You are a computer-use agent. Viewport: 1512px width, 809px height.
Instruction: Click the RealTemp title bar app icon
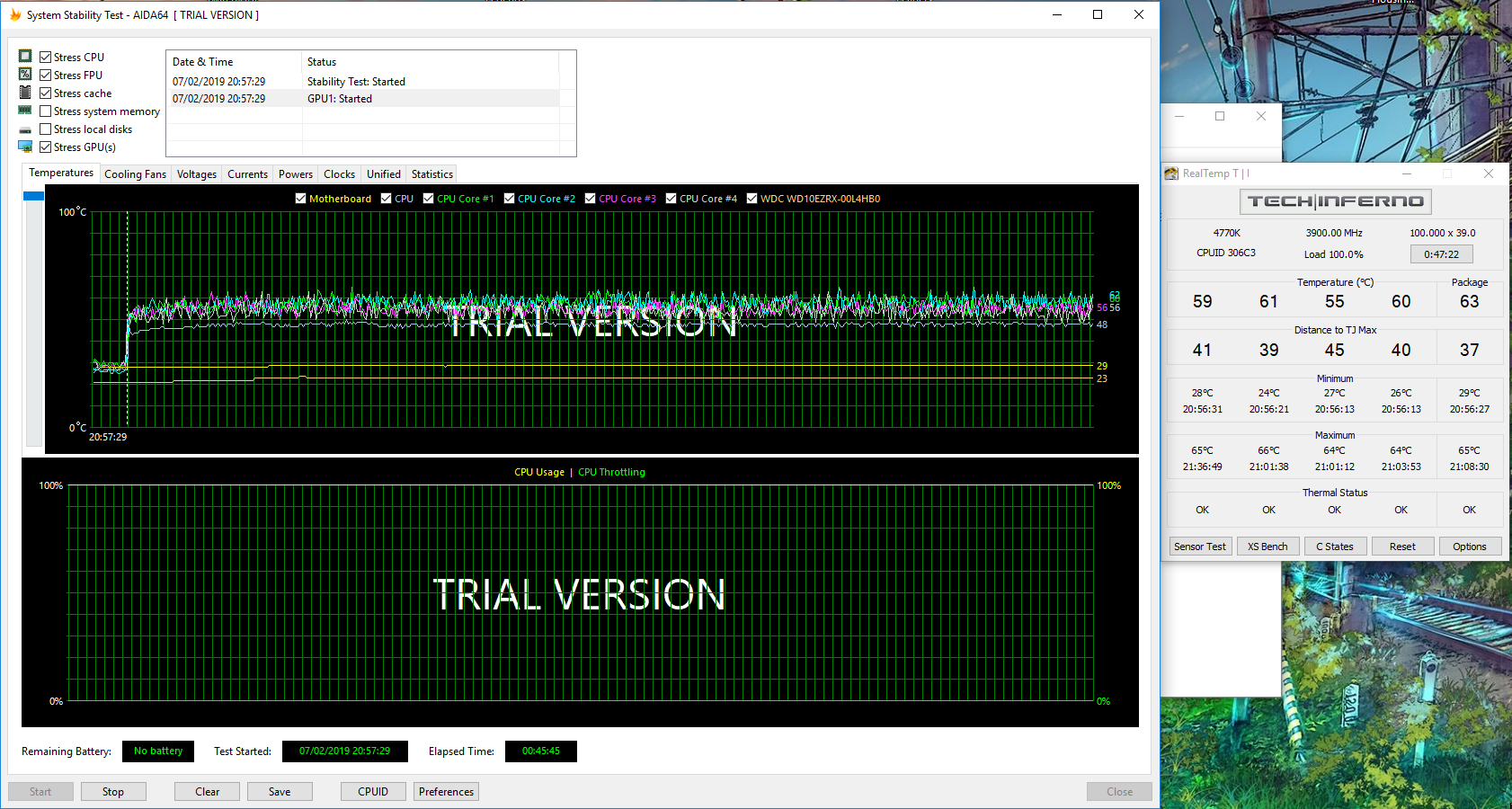1171,173
